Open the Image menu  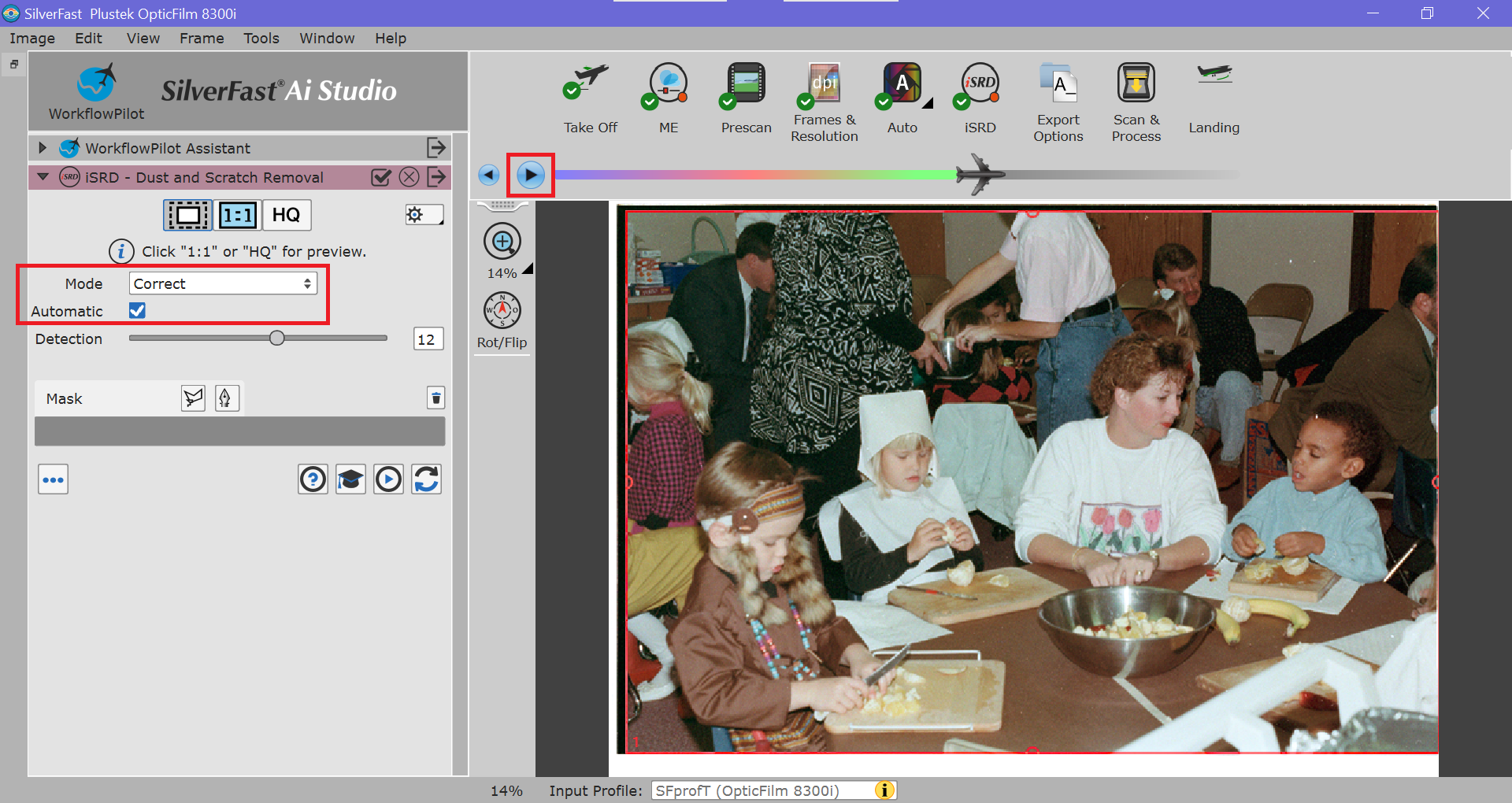tap(32, 39)
